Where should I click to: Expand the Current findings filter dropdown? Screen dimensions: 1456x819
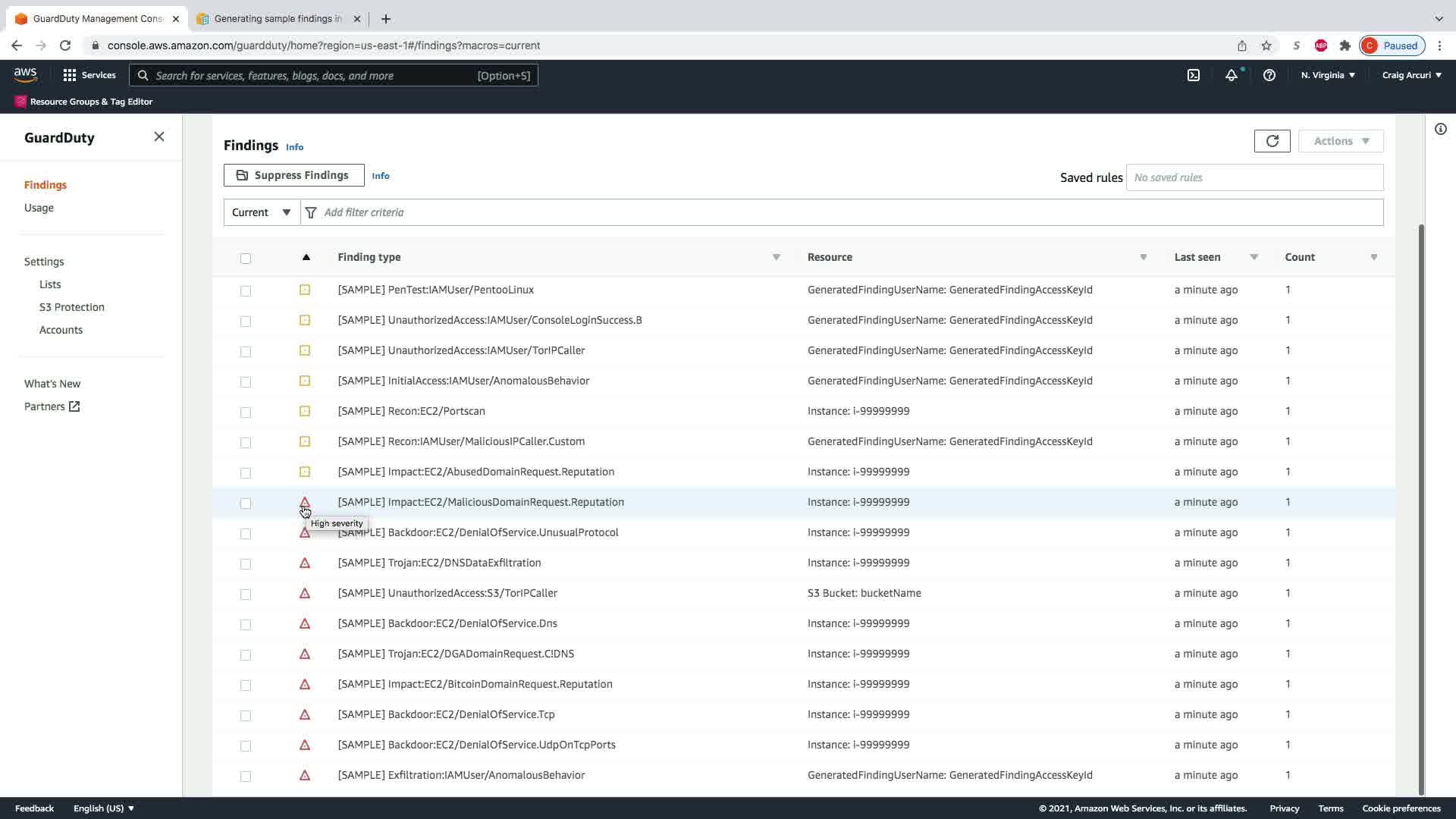tap(262, 212)
